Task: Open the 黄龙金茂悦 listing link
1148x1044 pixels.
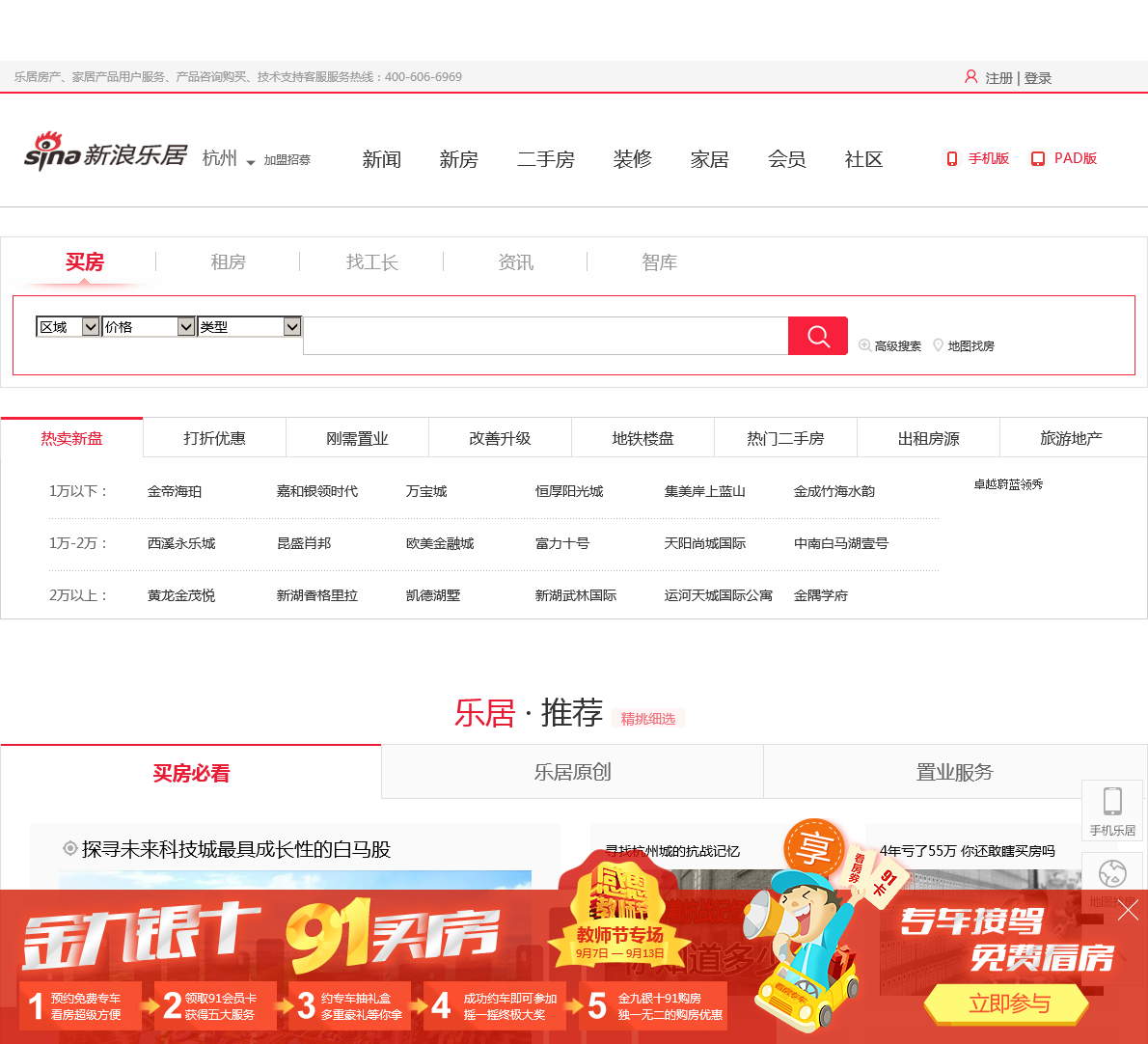Action: [180, 595]
